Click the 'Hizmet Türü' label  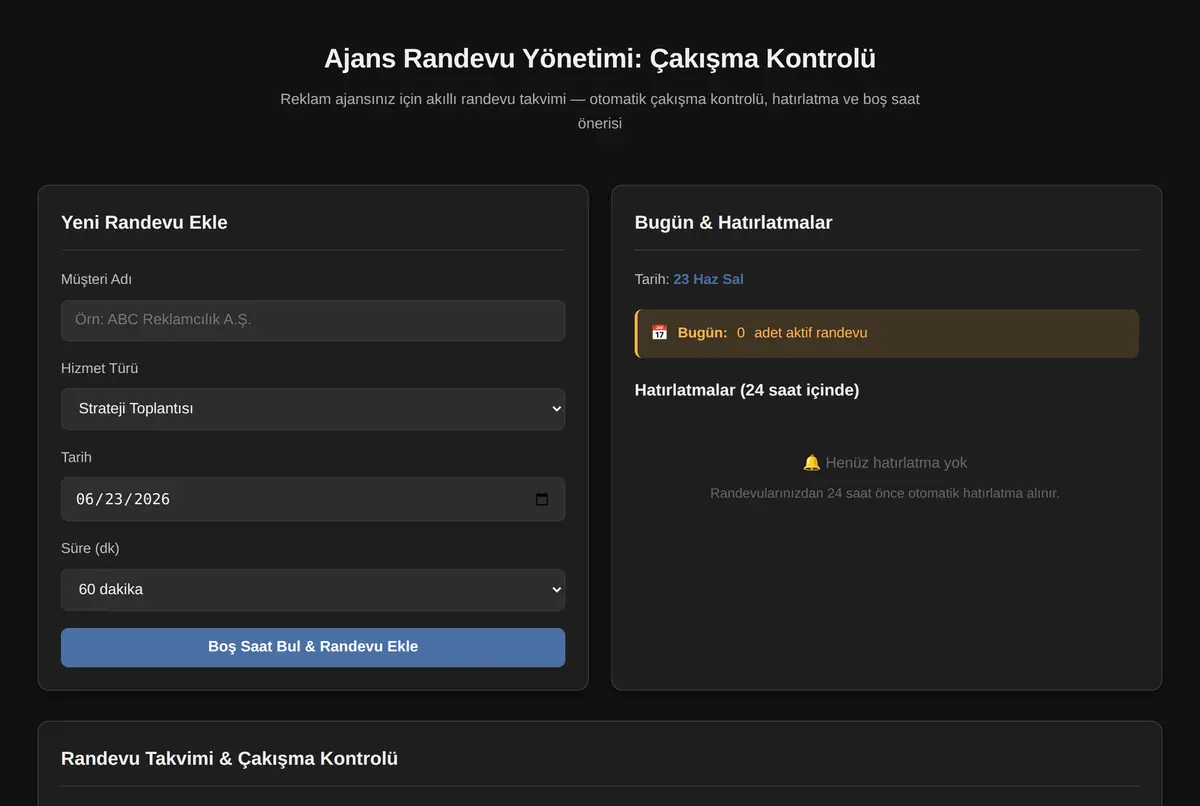[x=99, y=368]
